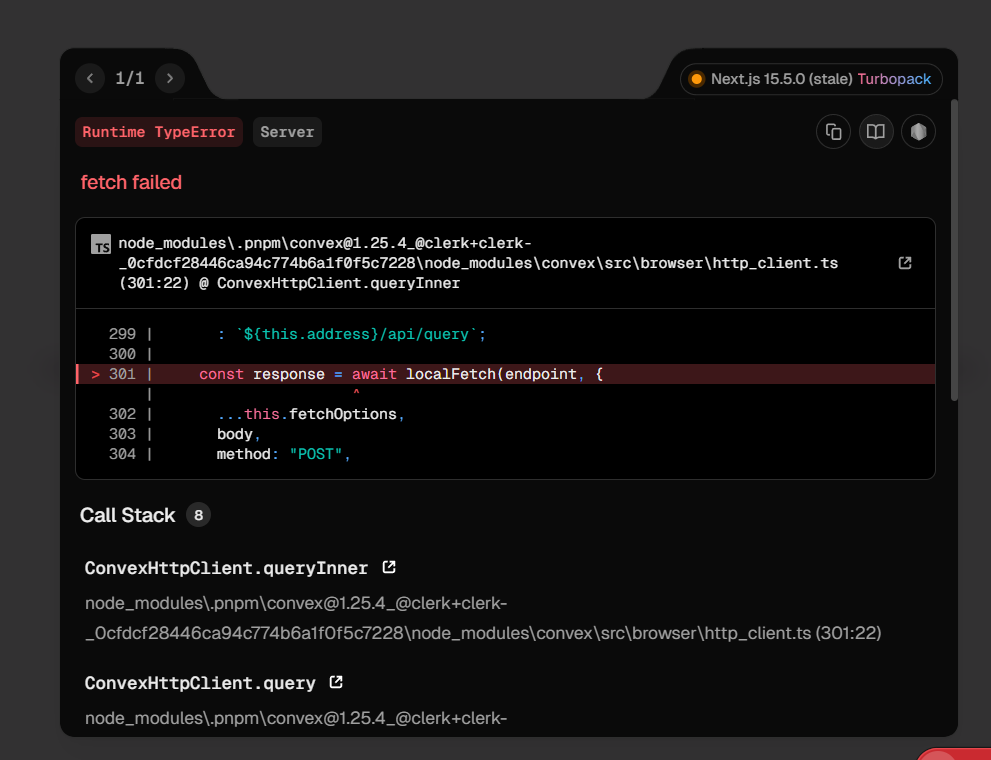Image resolution: width=991 pixels, height=760 pixels.
Task: Select the Runtime TypeError label
Action: click(x=159, y=132)
